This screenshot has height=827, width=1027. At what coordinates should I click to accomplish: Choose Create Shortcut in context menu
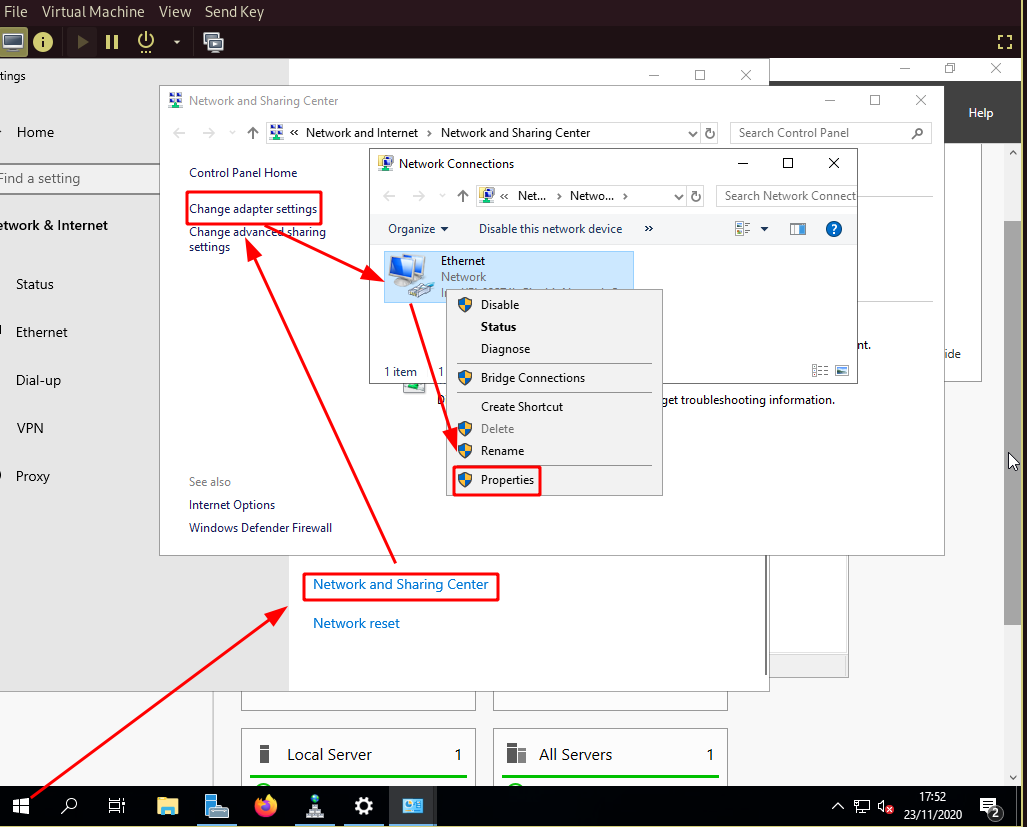coord(555,407)
